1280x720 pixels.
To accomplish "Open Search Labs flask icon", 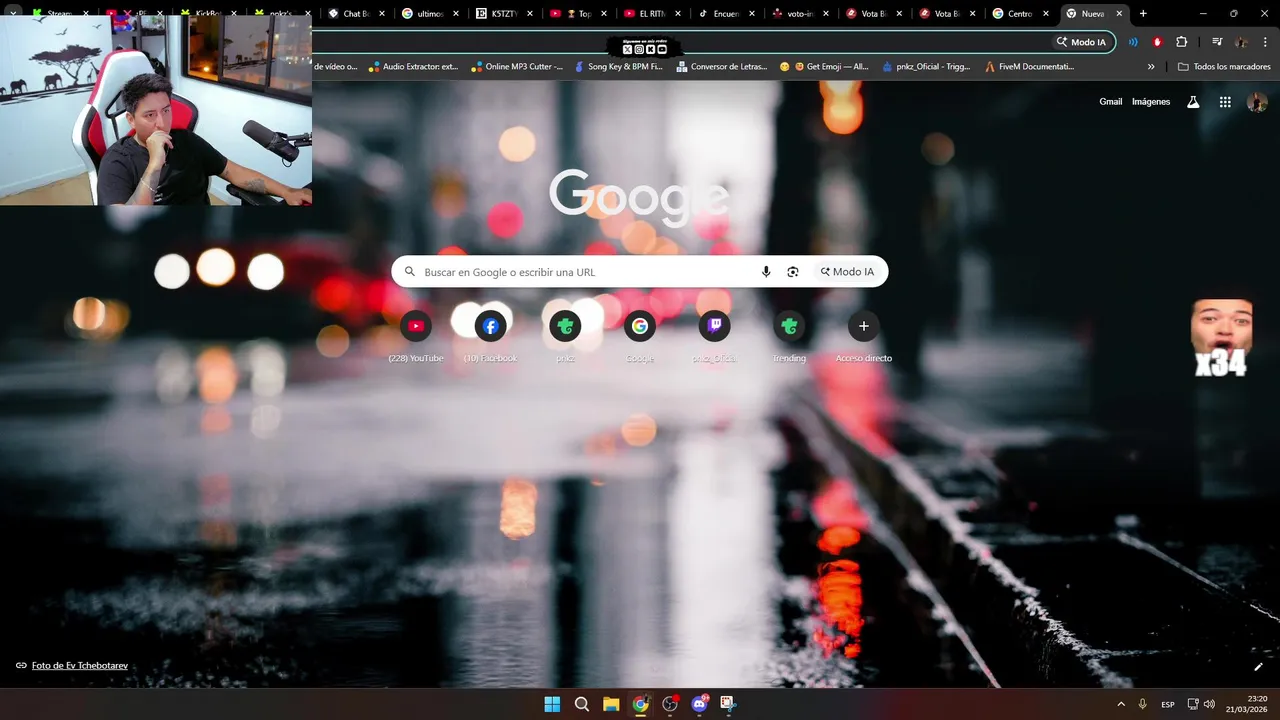I will tap(1193, 102).
